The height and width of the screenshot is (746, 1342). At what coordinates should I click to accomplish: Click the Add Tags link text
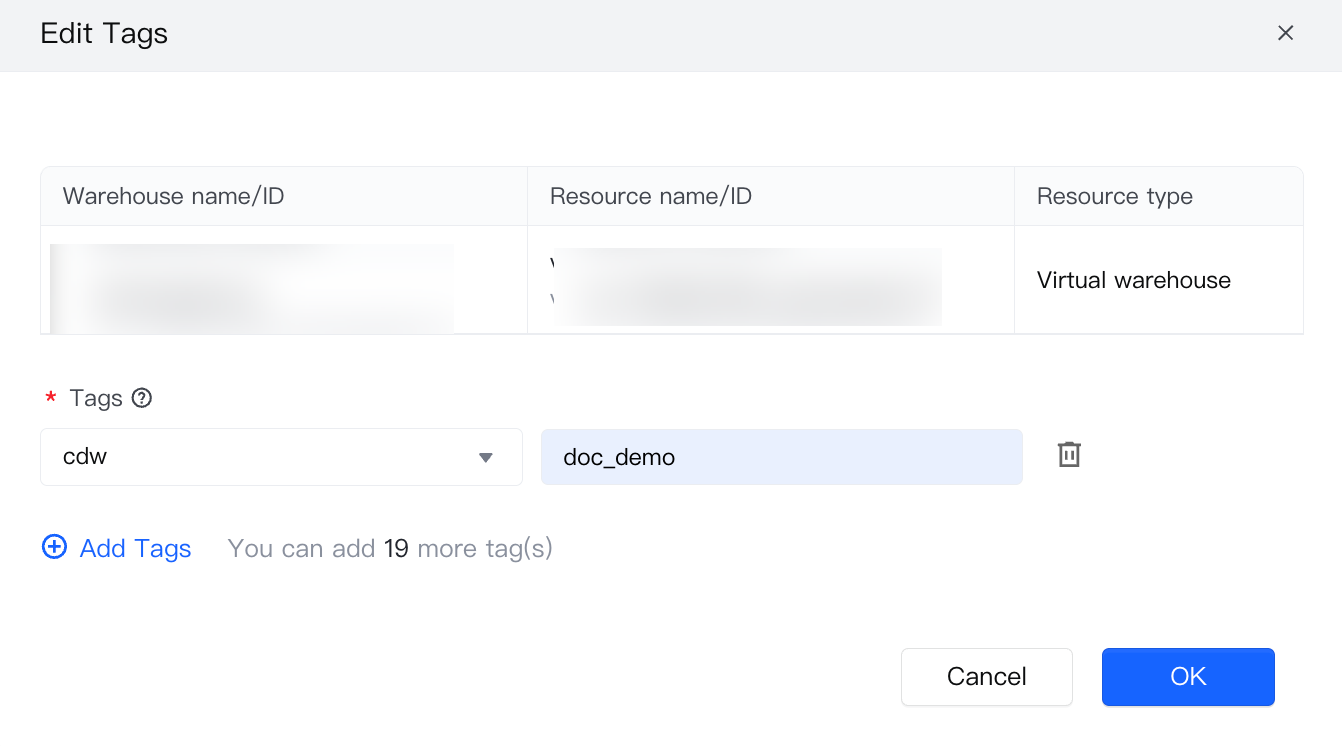point(135,548)
